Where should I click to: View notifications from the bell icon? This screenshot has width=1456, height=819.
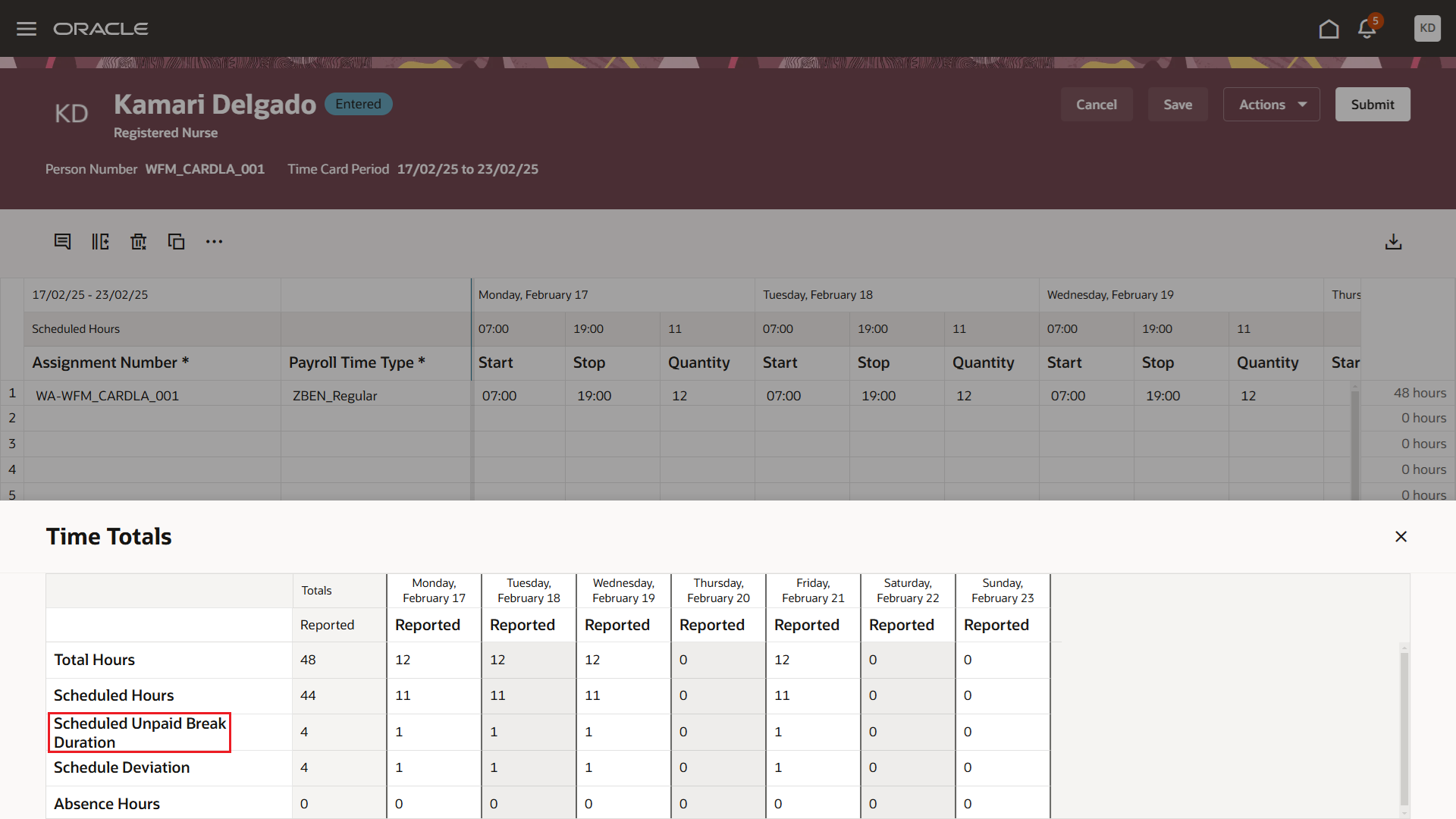1367,28
